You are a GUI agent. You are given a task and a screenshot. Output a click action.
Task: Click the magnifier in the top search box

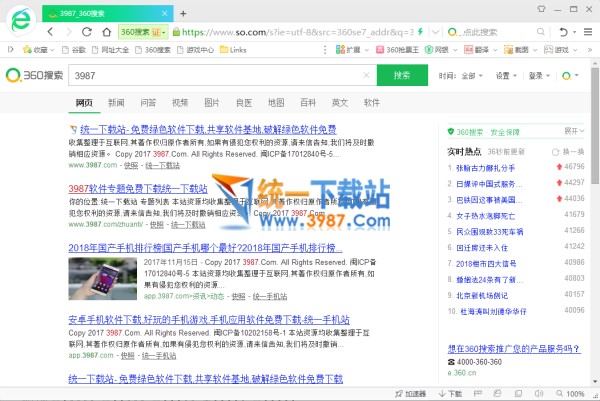pyautogui.click(x=540, y=32)
